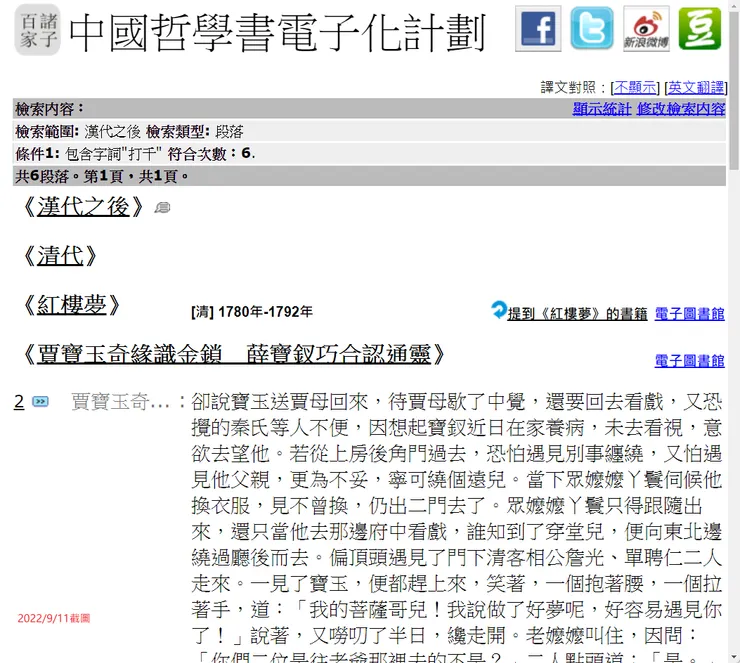Share page on Facebook
740x663 pixels.
pos(538,28)
